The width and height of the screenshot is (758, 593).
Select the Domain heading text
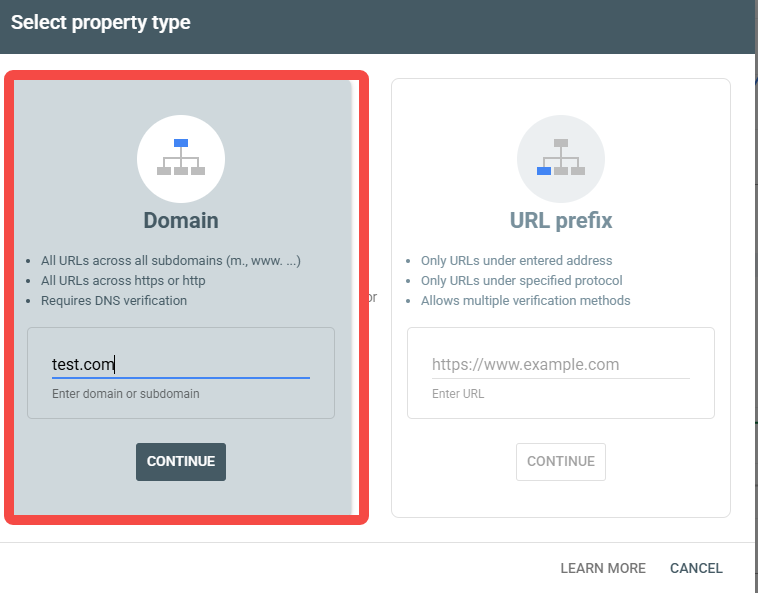tap(181, 220)
